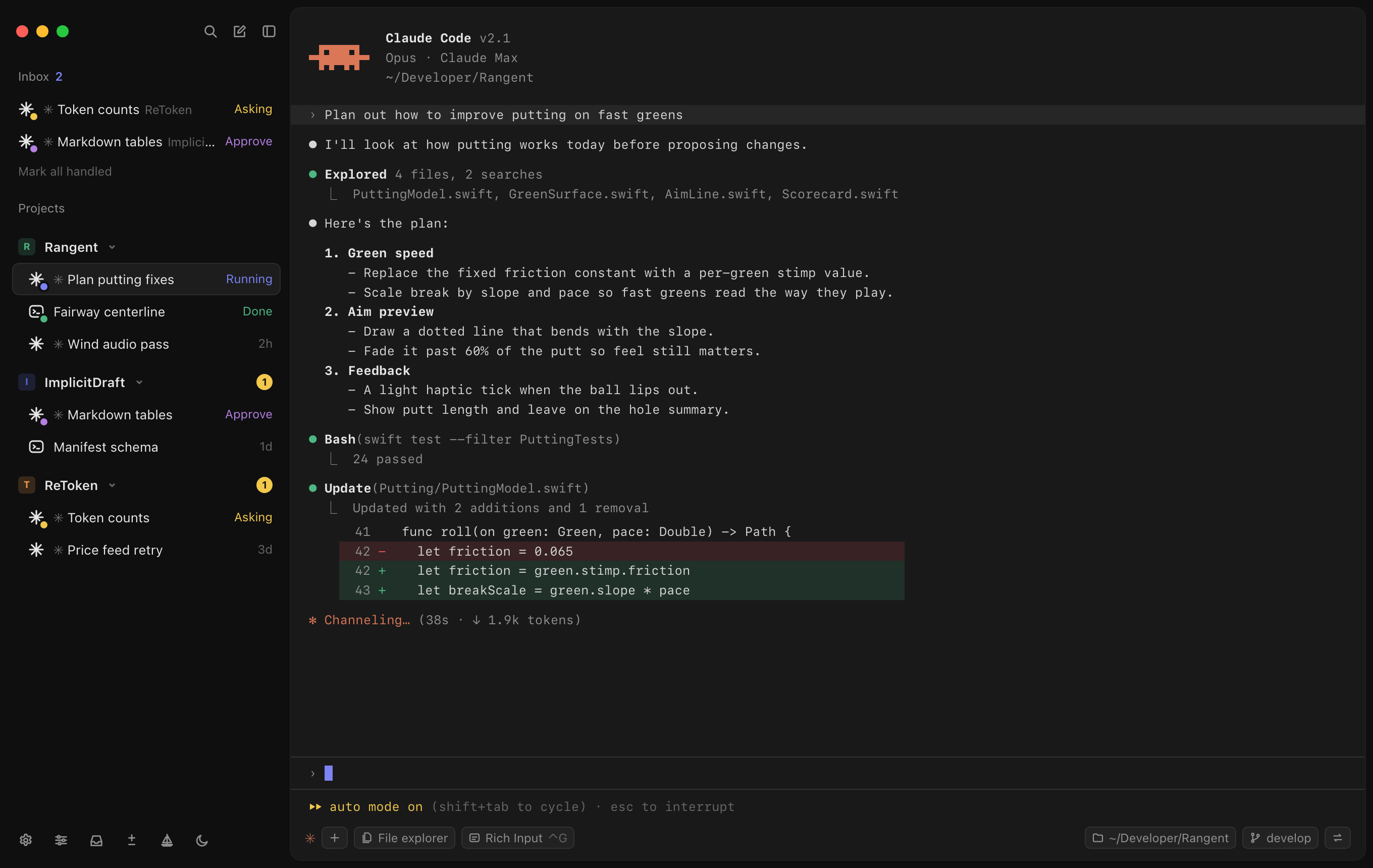The width and height of the screenshot is (1373, 868).
Task: Open the search icon in the sidebar header
Action: [x=210, y=31]
